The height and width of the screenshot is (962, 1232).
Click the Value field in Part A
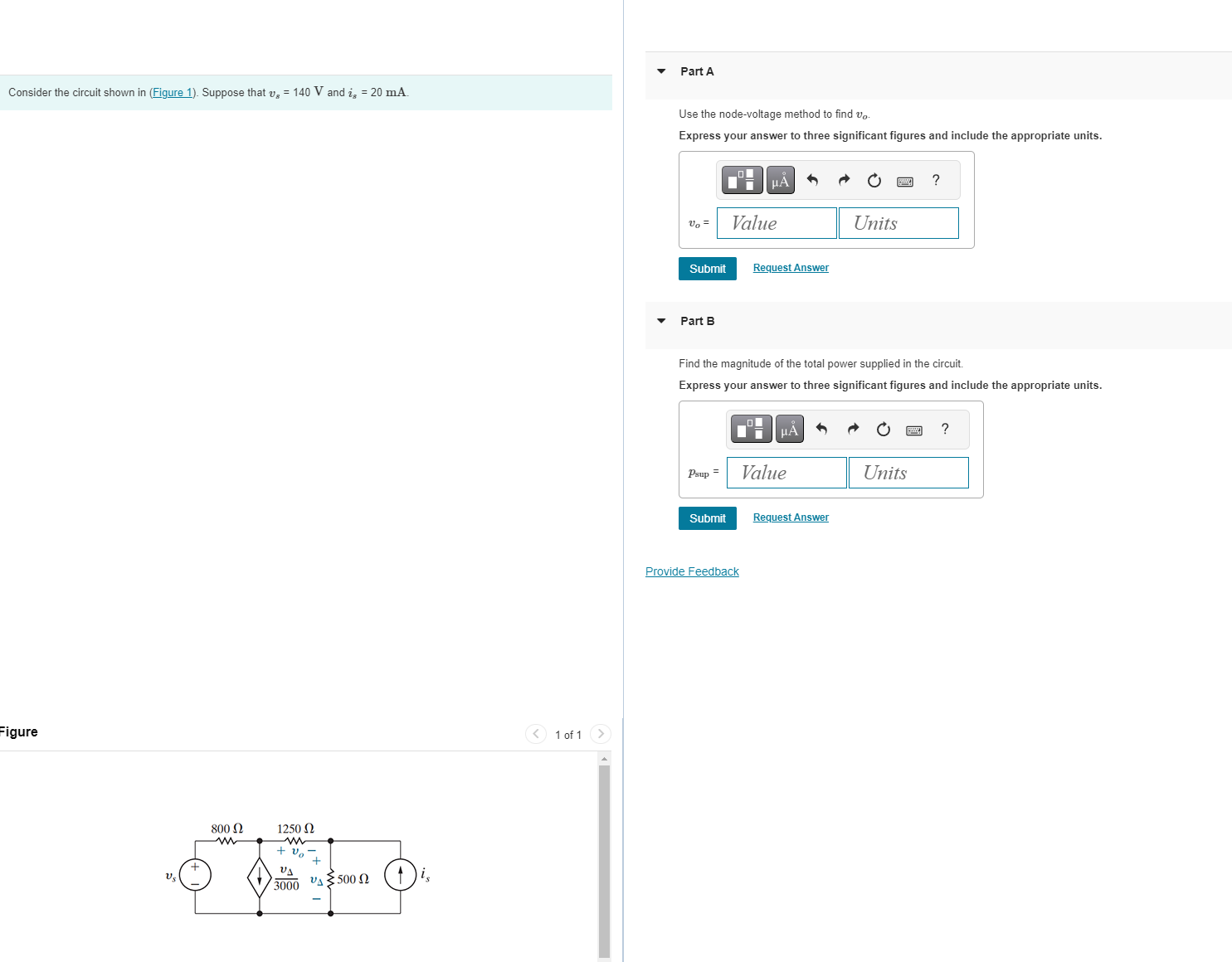click(x=776, y=222)
